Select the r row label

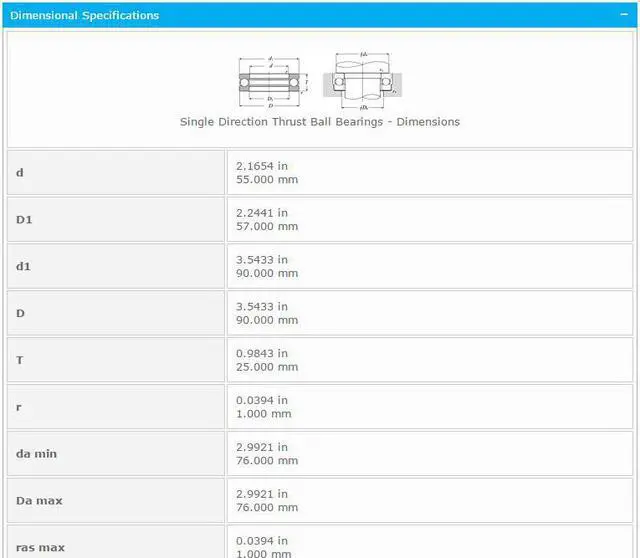(x=19, y=407)
